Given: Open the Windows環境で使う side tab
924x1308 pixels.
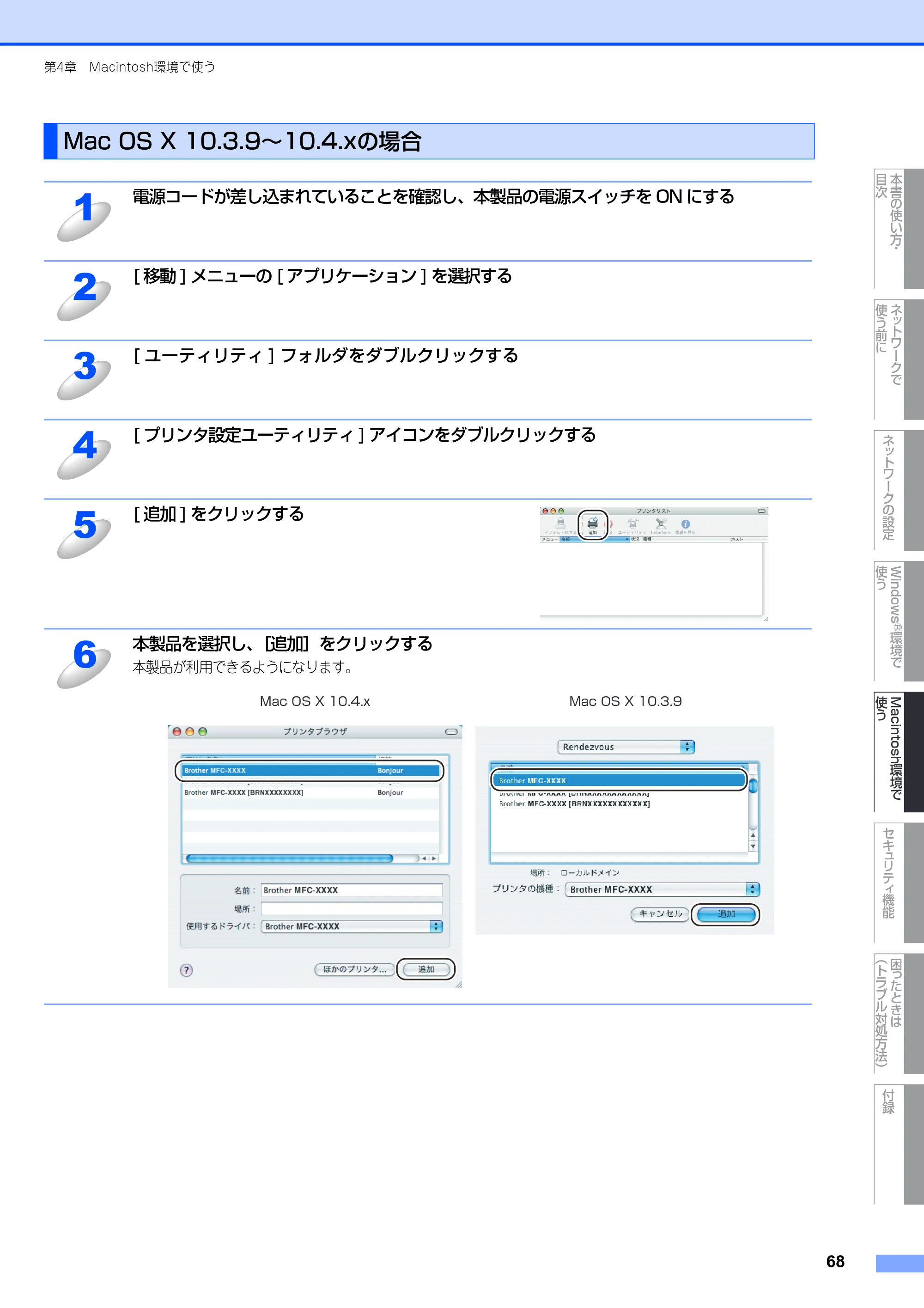Looking at the screenshot, I should [899, 621].
